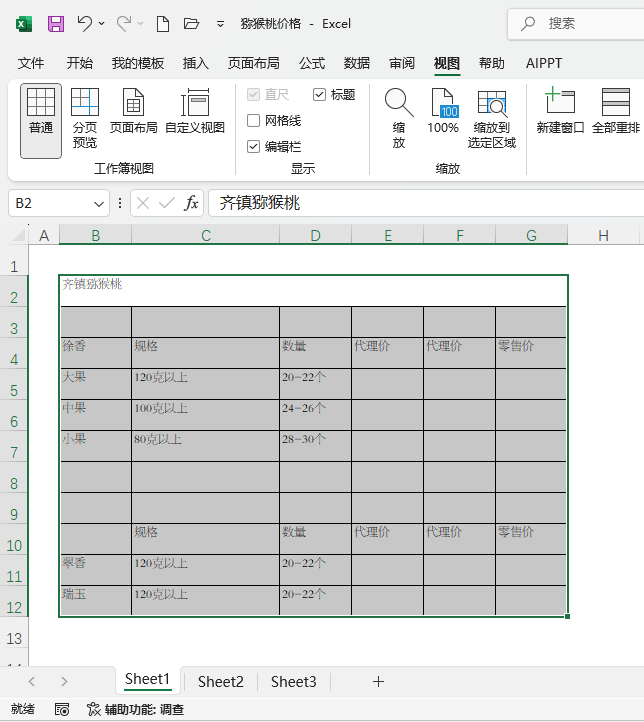Select column C header
This screenshot has height=722, width=644.
pyautogui.click(x=205, y=236)
